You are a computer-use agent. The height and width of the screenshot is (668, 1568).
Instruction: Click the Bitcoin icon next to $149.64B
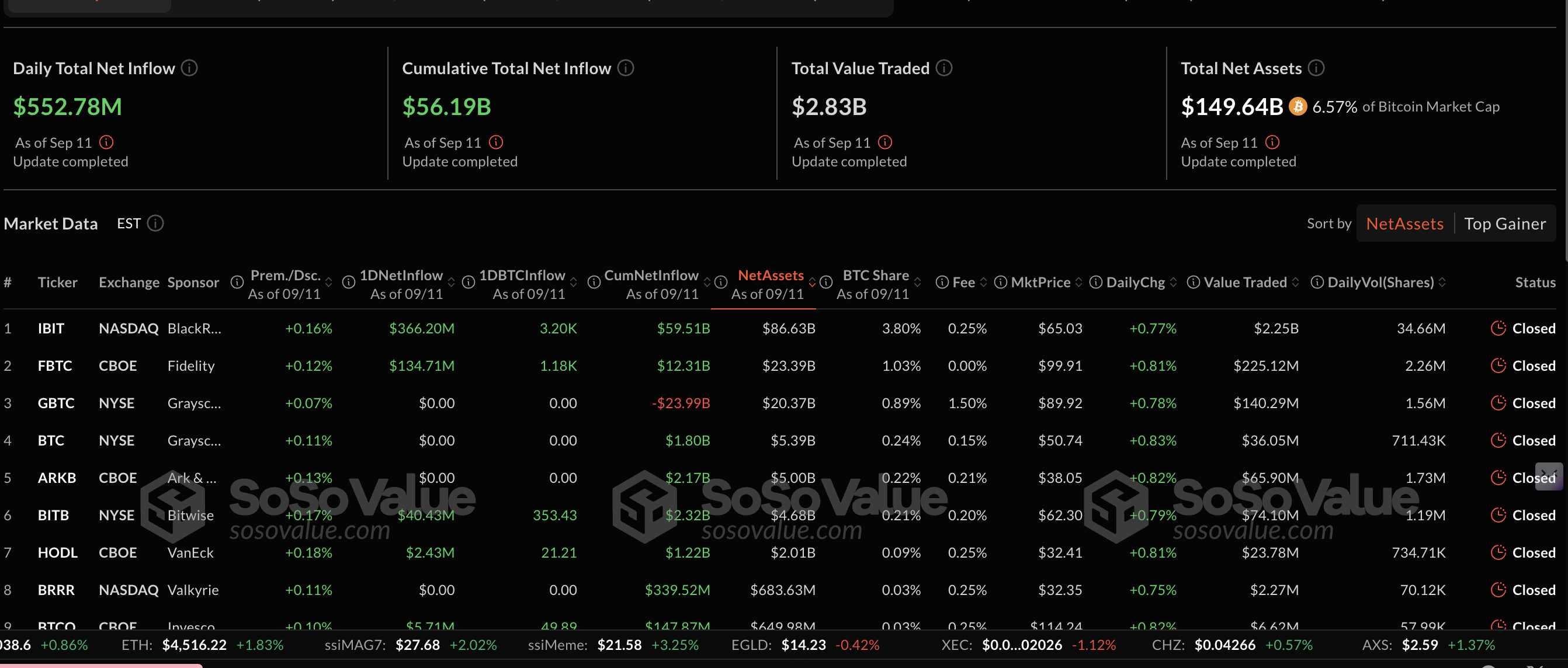pos(1297,106)
